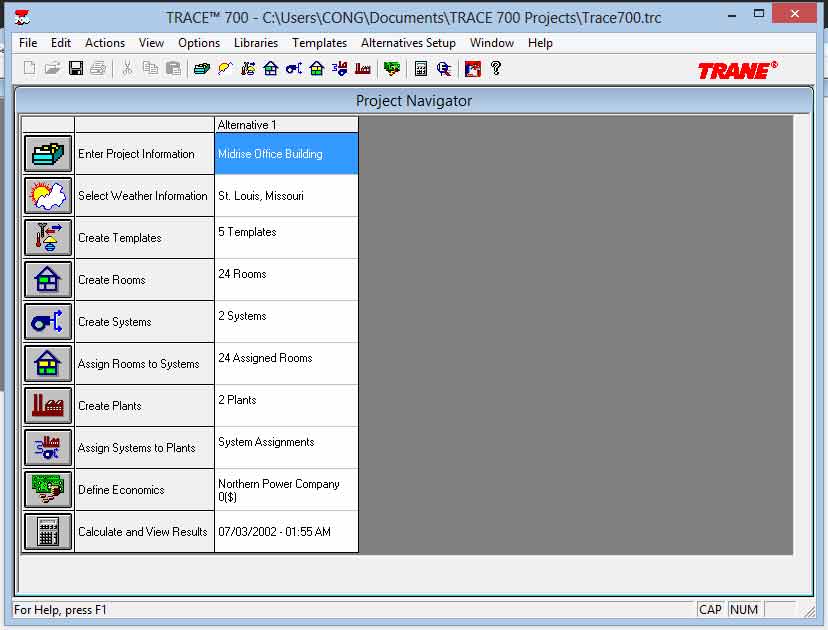Open the Libraries menu
The width and height of the screenshot is (828, 630).
tap(256, 43)
